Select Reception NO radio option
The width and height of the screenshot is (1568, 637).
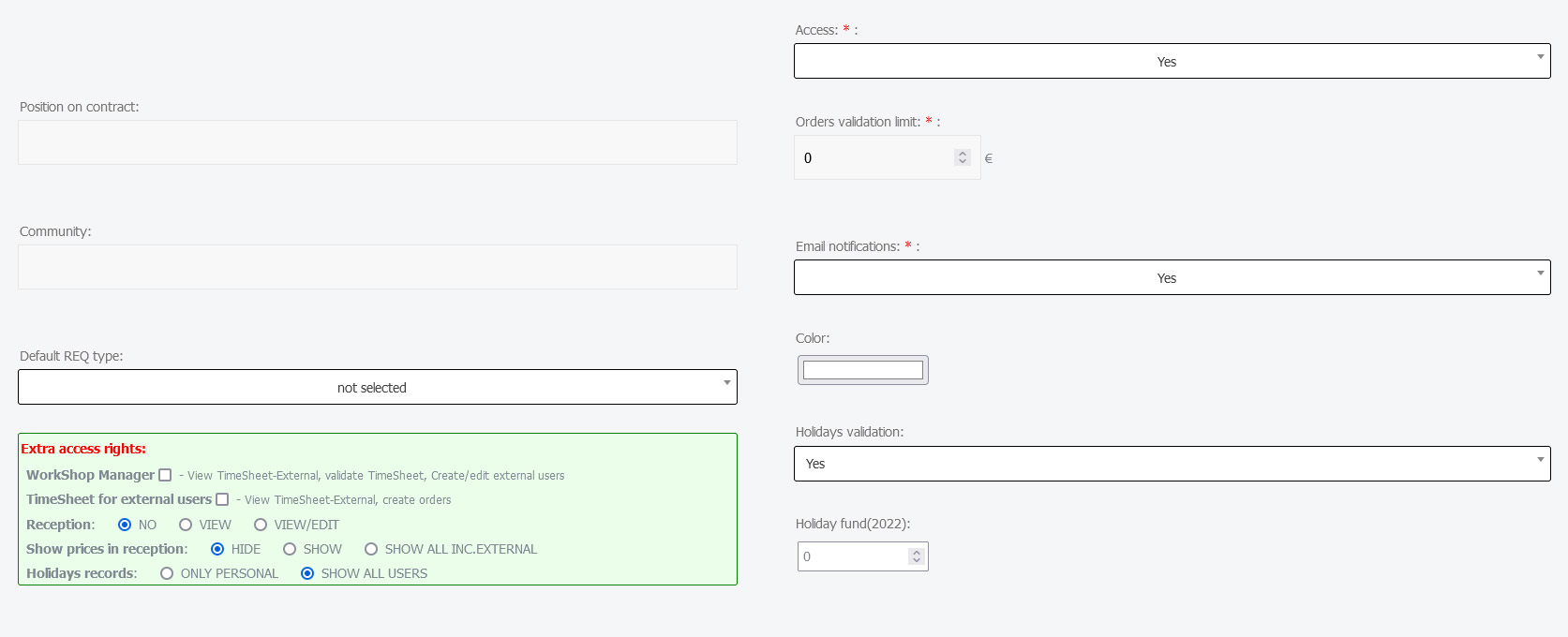(125, 525)
